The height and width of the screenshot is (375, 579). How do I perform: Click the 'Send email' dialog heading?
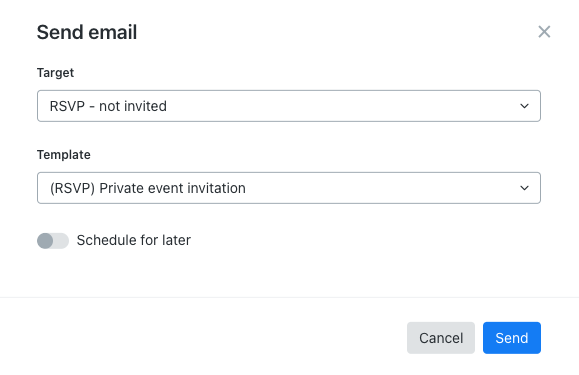click(87, 32)
